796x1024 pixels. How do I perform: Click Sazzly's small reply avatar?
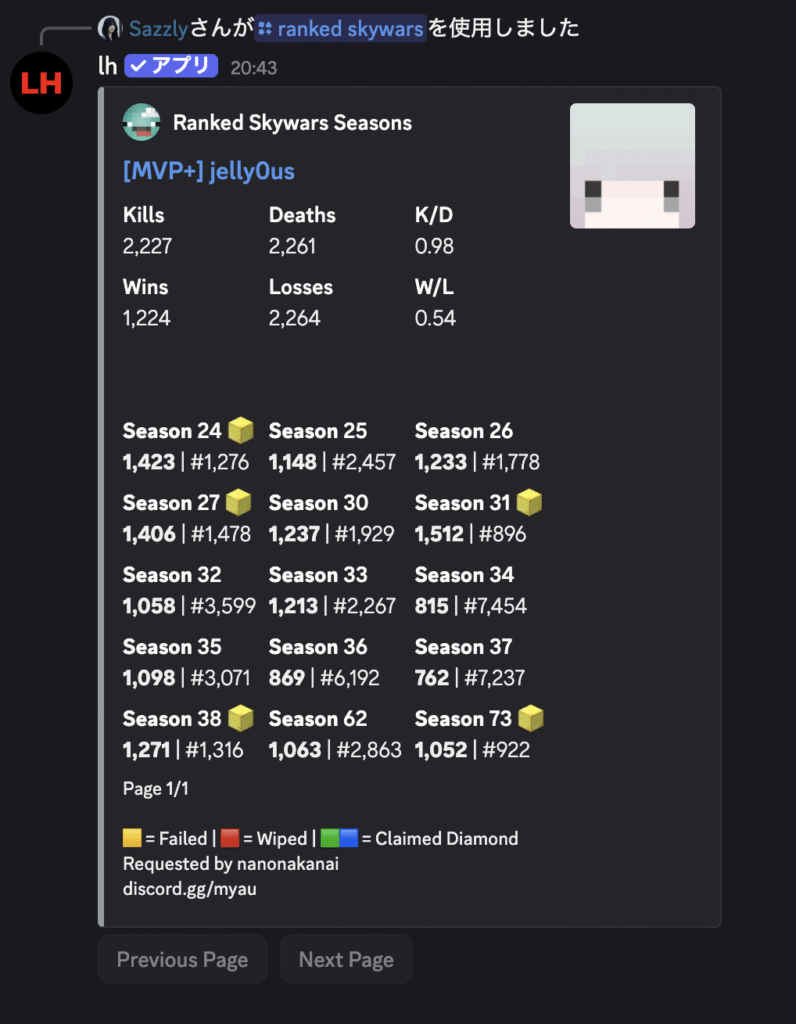tap(110, 28)
